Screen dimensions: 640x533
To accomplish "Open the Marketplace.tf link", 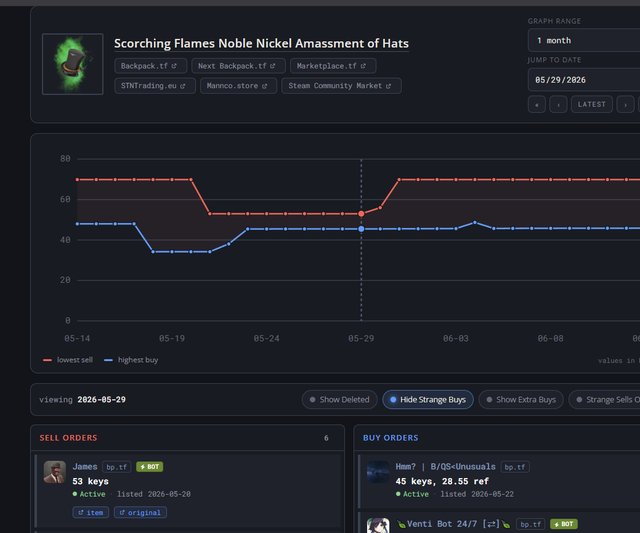I will click(333, 66).
